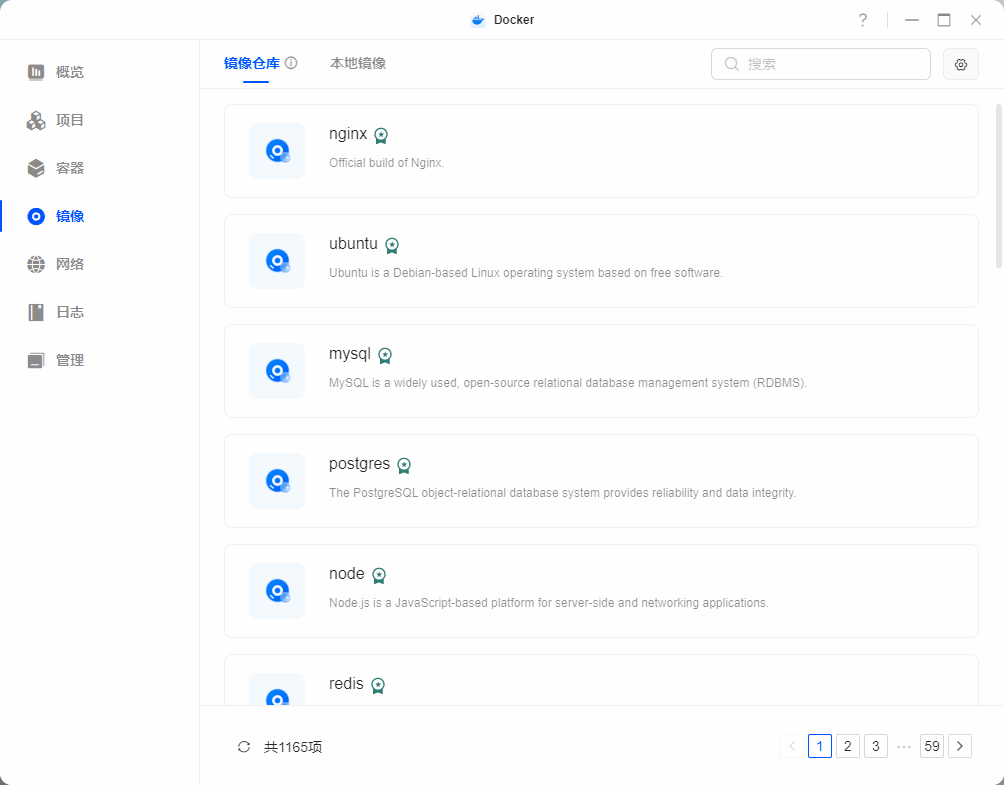Image resolution: width=1004 pixels, height=785 pixels.
Task: Open registry settings gear button
Action: (x=960, y=64)
